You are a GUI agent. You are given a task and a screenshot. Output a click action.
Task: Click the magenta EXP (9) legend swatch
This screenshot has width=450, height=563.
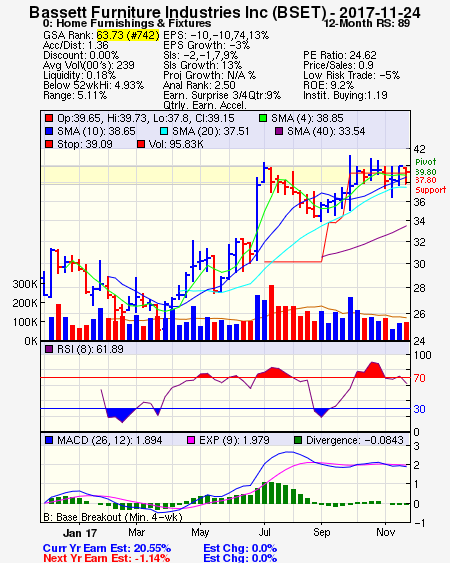(191, 440)
